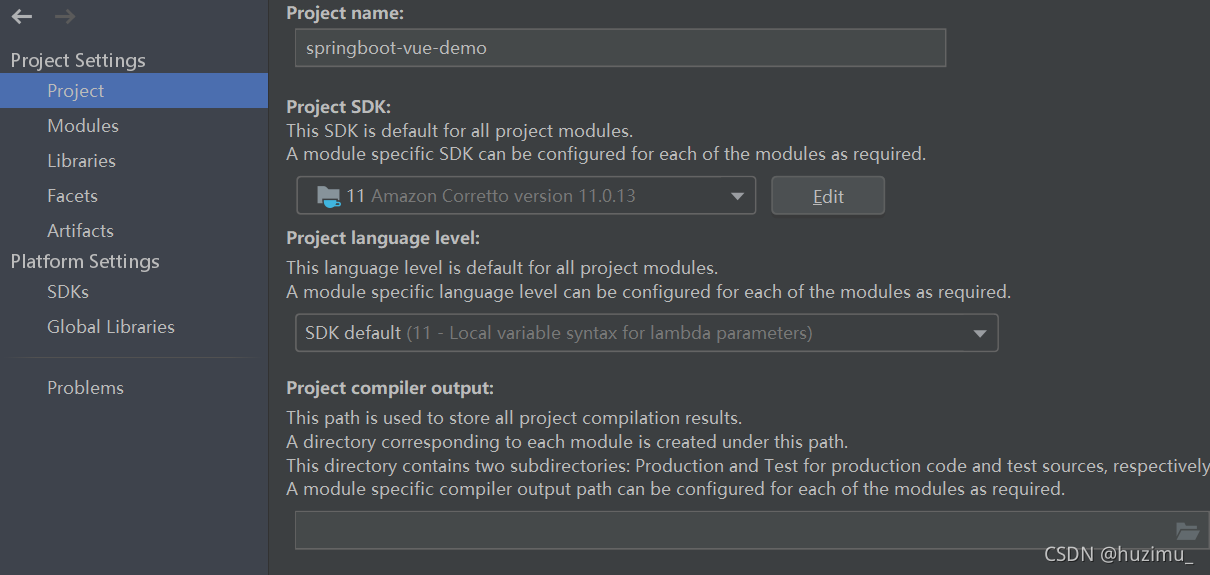Click the compiler output path field

click(752, 530)
